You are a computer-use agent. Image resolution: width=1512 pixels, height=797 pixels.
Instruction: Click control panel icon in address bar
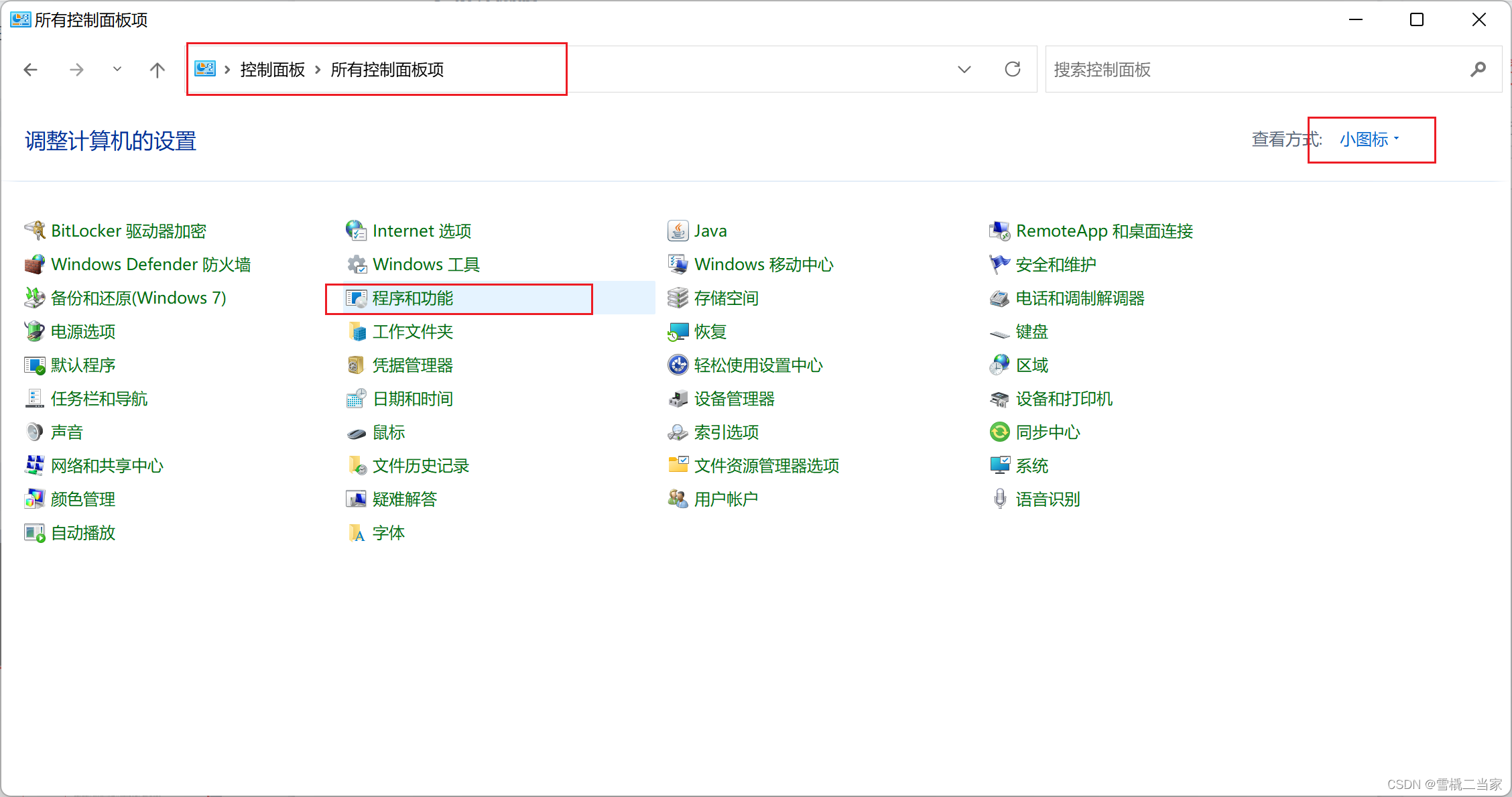click(x=205, y=68)
